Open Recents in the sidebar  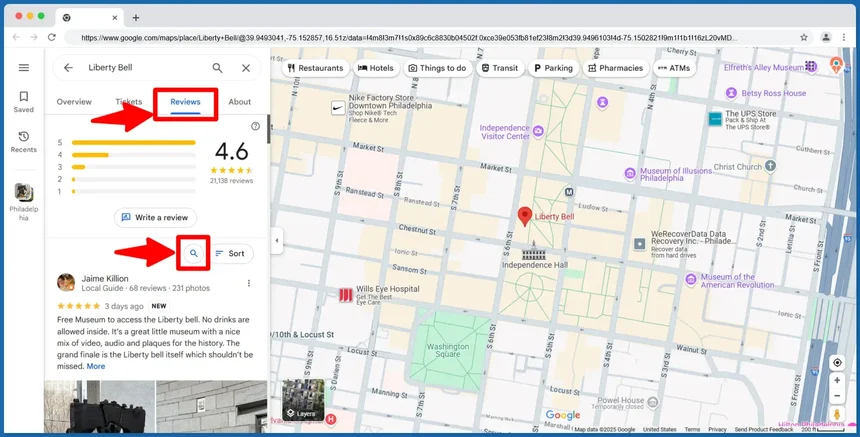coord(24,142)
